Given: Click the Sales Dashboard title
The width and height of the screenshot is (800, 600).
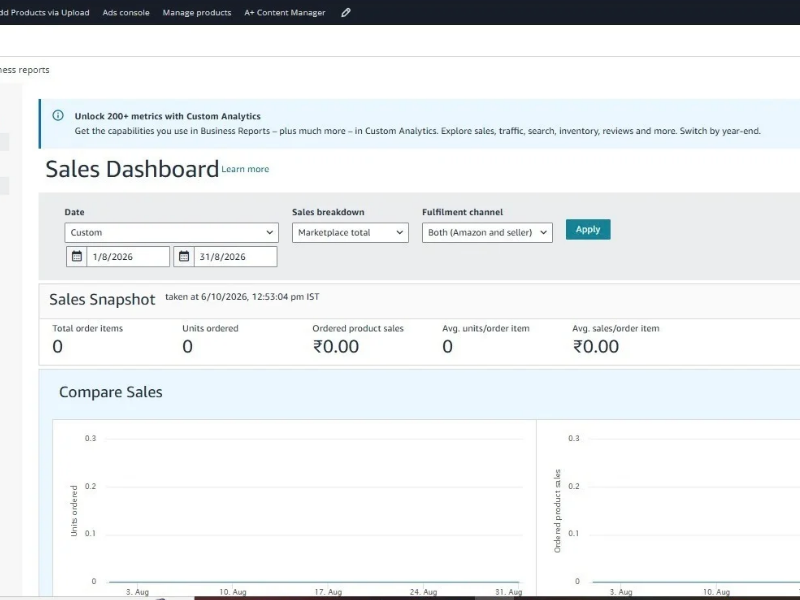Looking at the screenshot, I should tap(132, 169).
